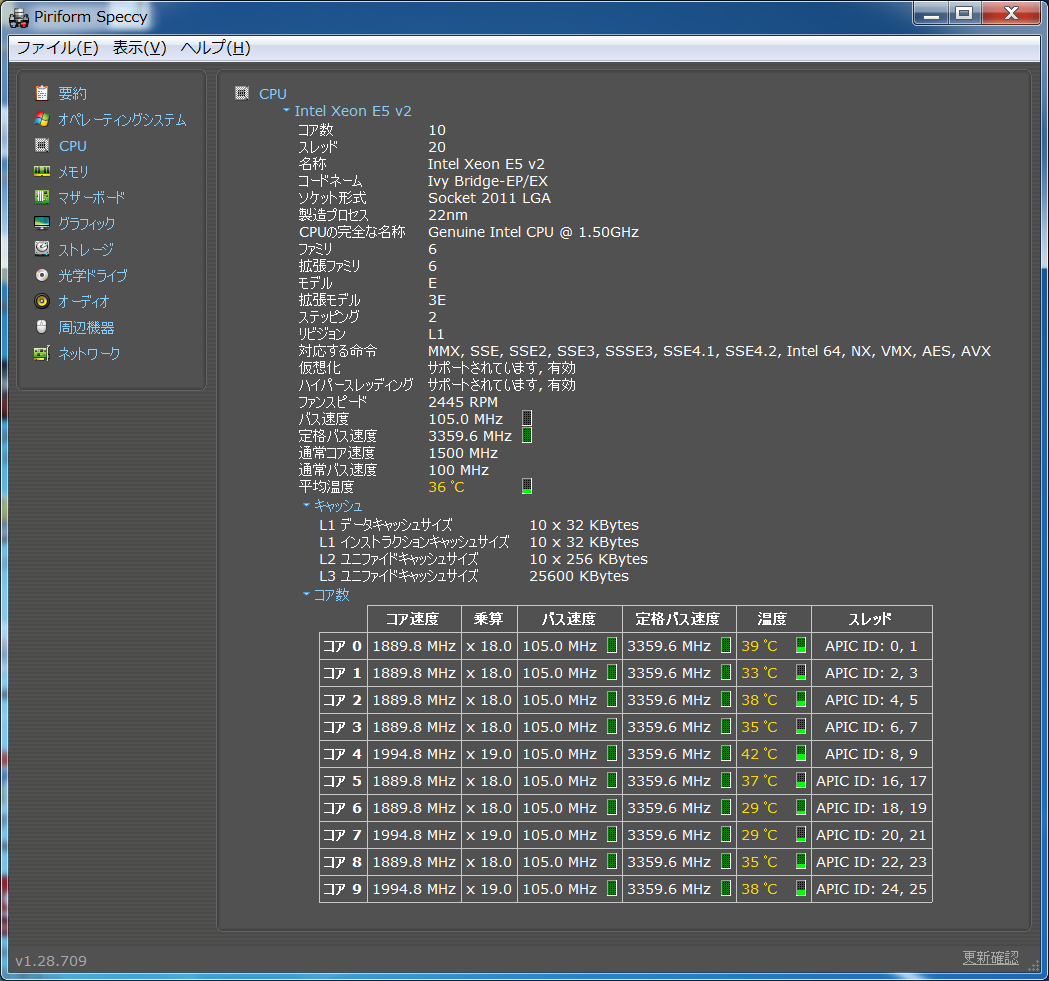Open the ファイル(F) menu
1049x981 pixels.
(x=57, y=48)
